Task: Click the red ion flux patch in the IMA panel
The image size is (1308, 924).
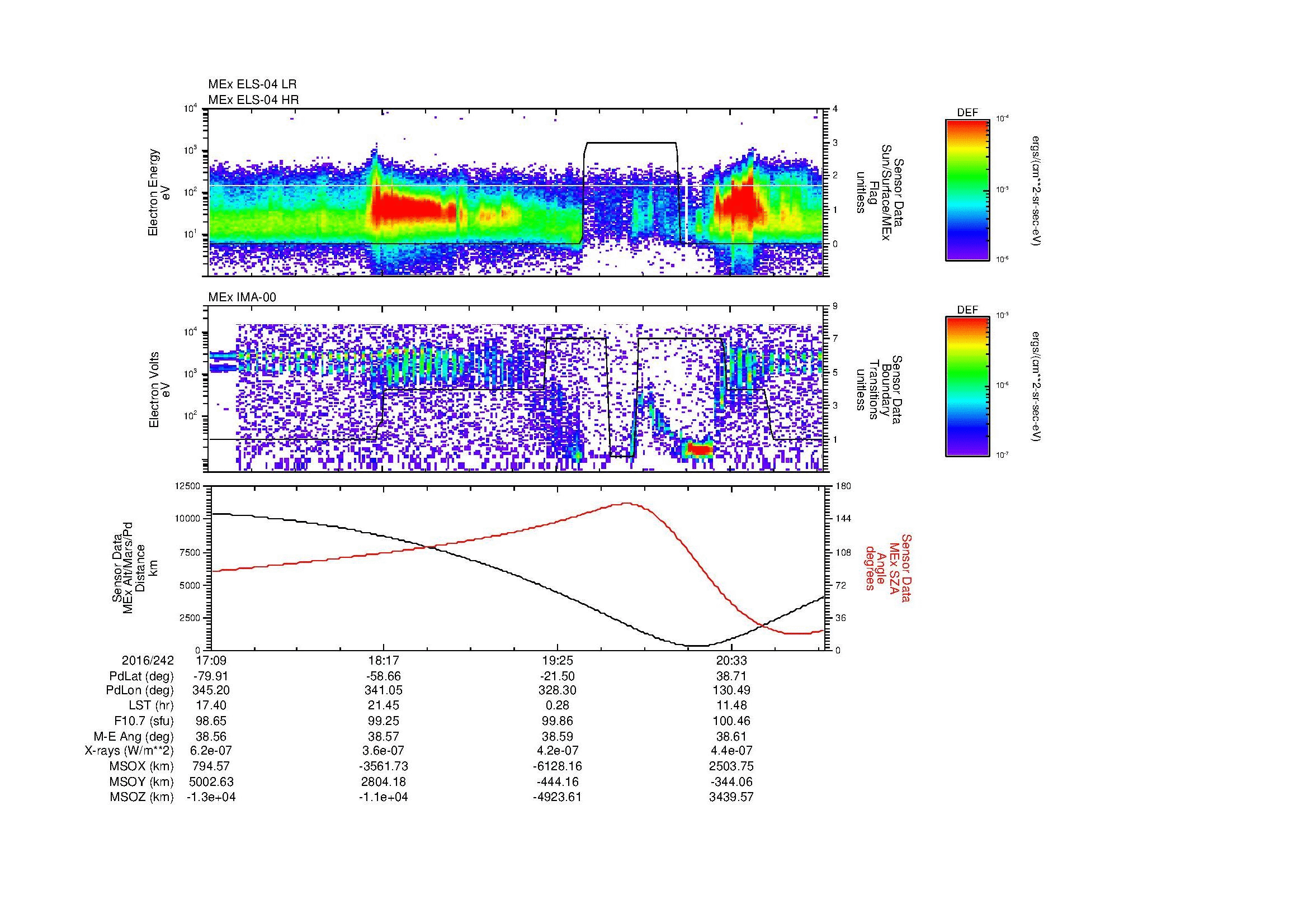Action: [x=700, y=449]
